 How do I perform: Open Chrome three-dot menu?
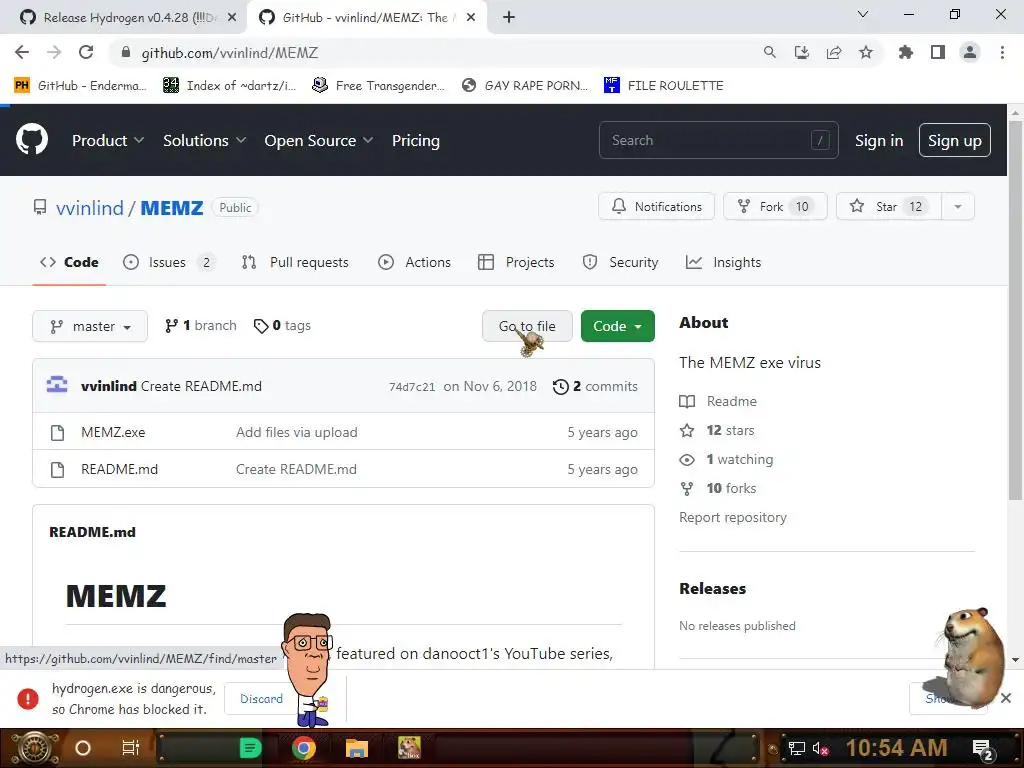tap(1002, 52)
